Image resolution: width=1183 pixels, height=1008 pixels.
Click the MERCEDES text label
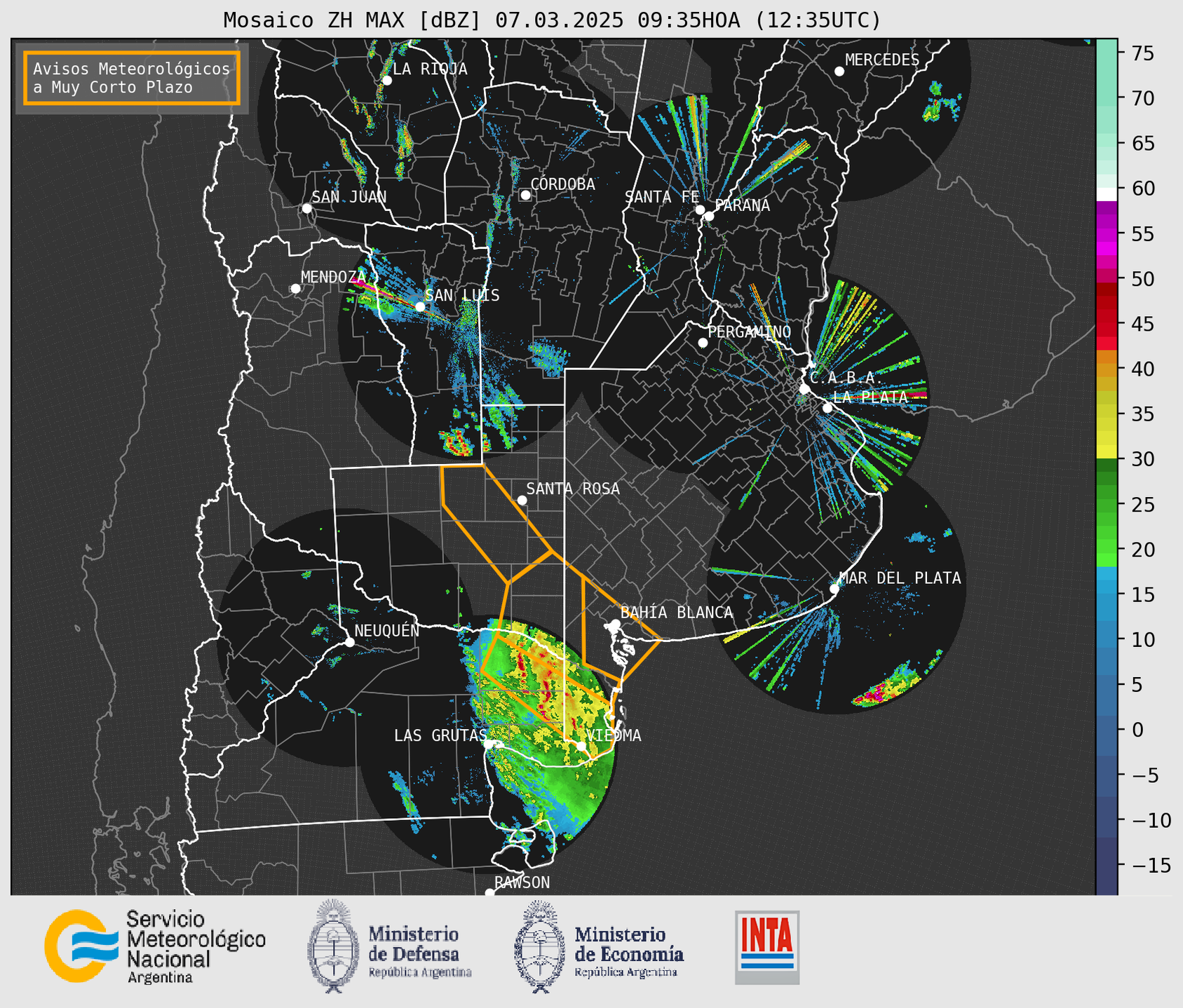pos(882,60)
